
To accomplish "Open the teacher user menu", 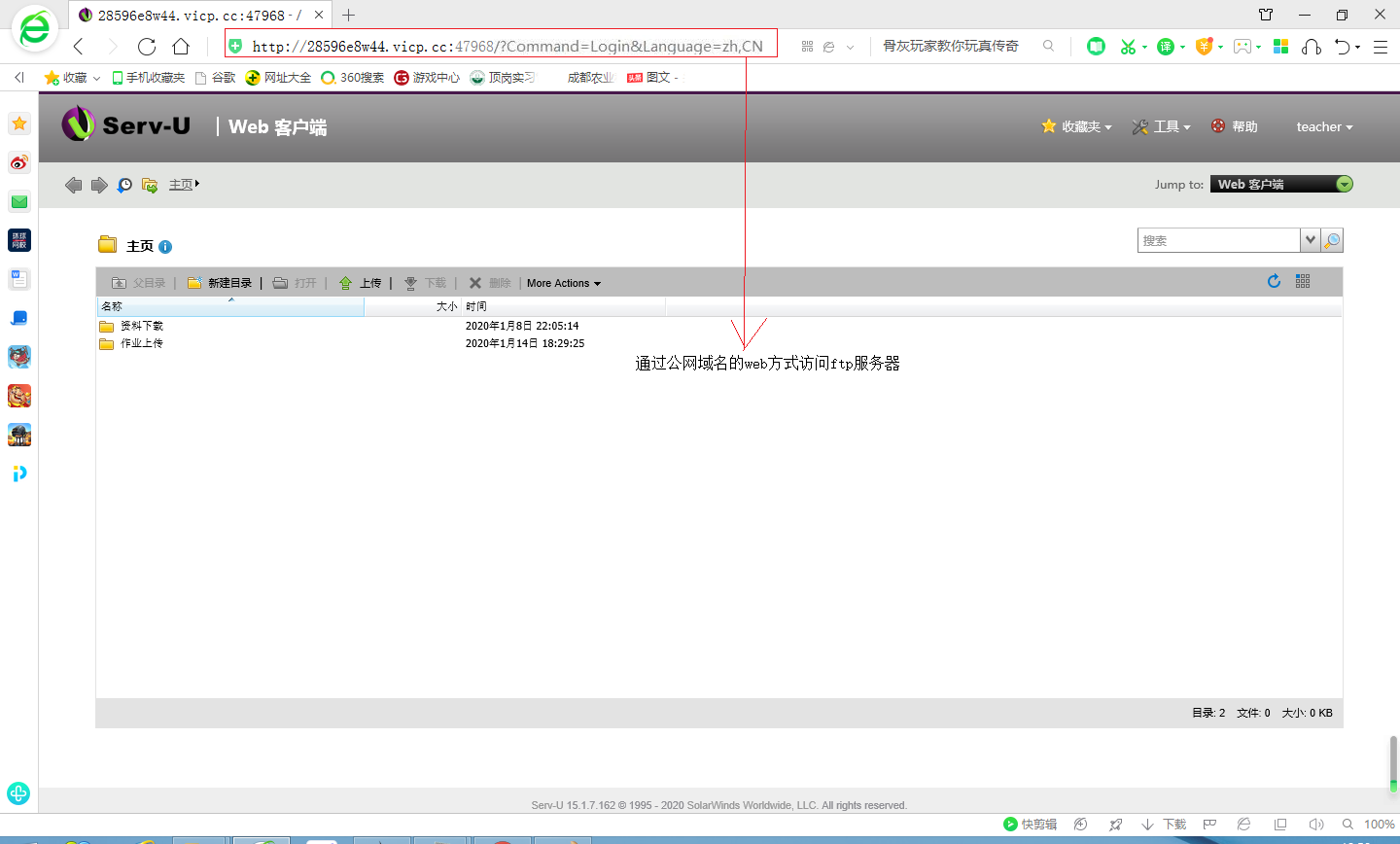I will pos(1324,126).
